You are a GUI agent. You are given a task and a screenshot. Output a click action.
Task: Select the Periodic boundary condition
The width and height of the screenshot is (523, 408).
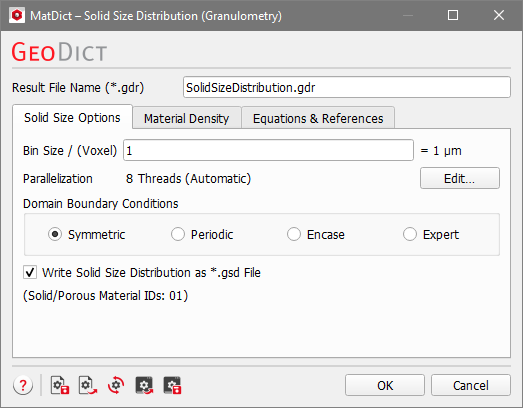(x=178, y=234)
